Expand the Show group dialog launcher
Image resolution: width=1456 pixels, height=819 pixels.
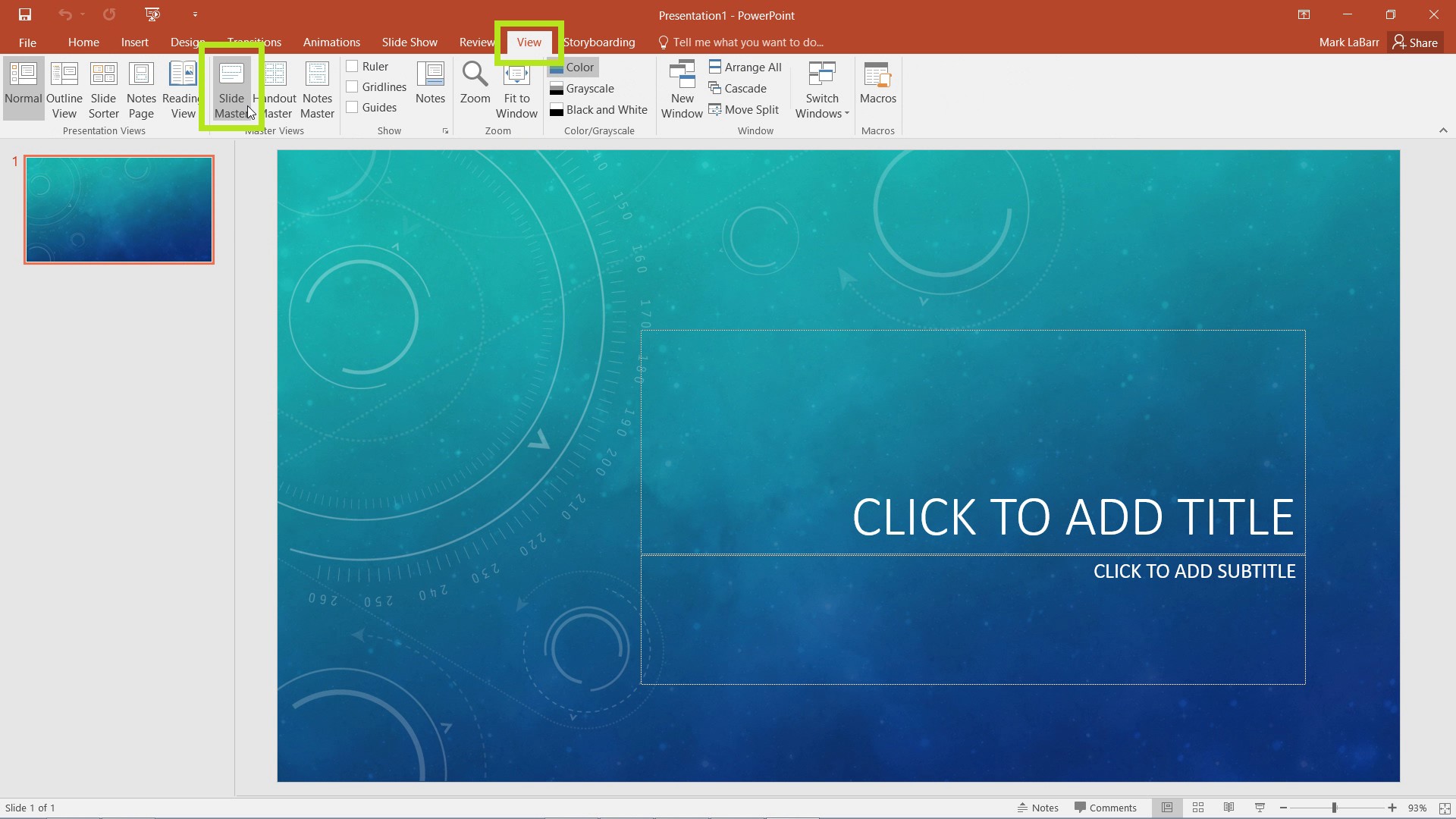point(446,131)
